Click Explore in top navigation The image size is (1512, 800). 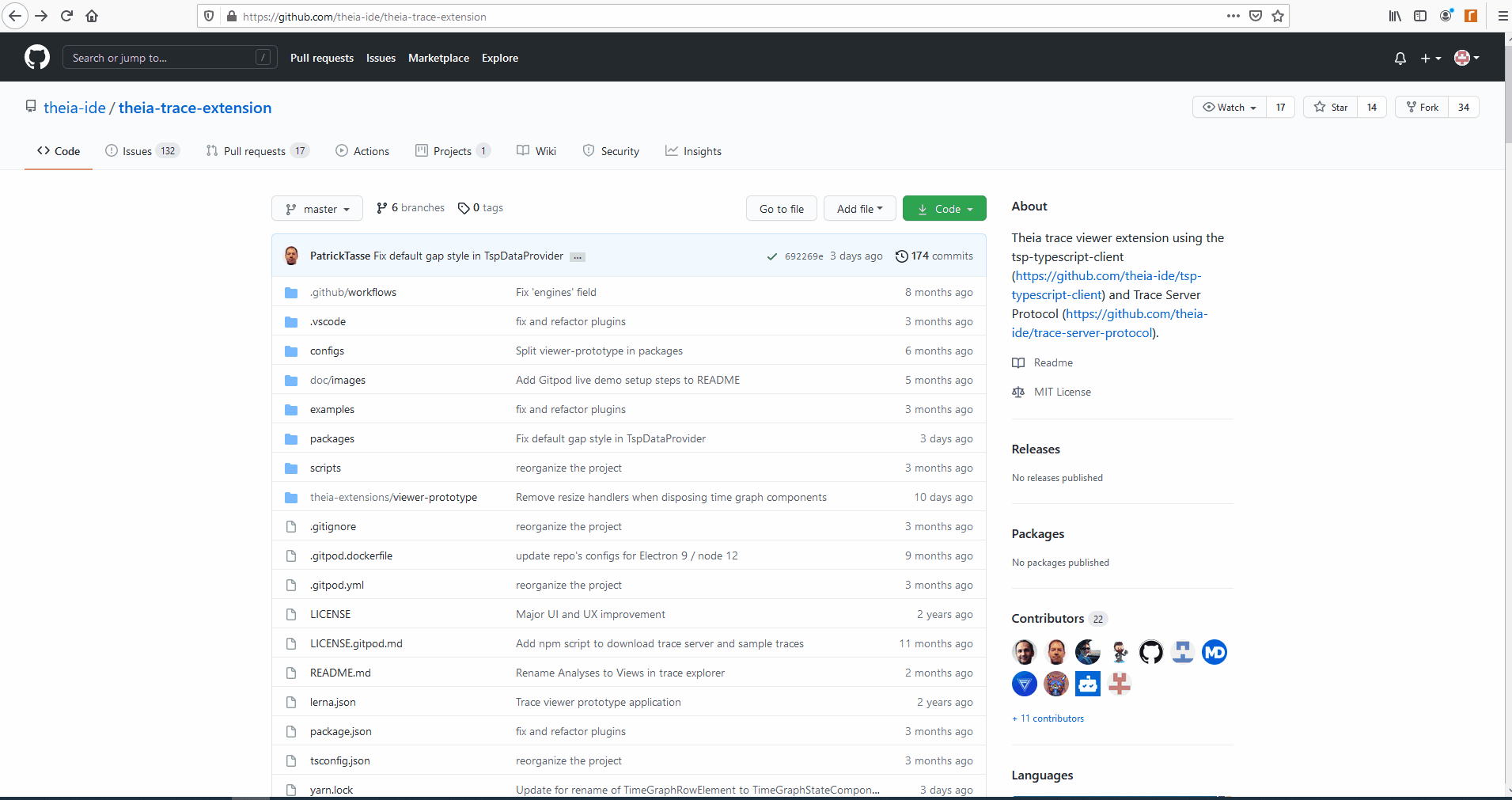point(500,58)
